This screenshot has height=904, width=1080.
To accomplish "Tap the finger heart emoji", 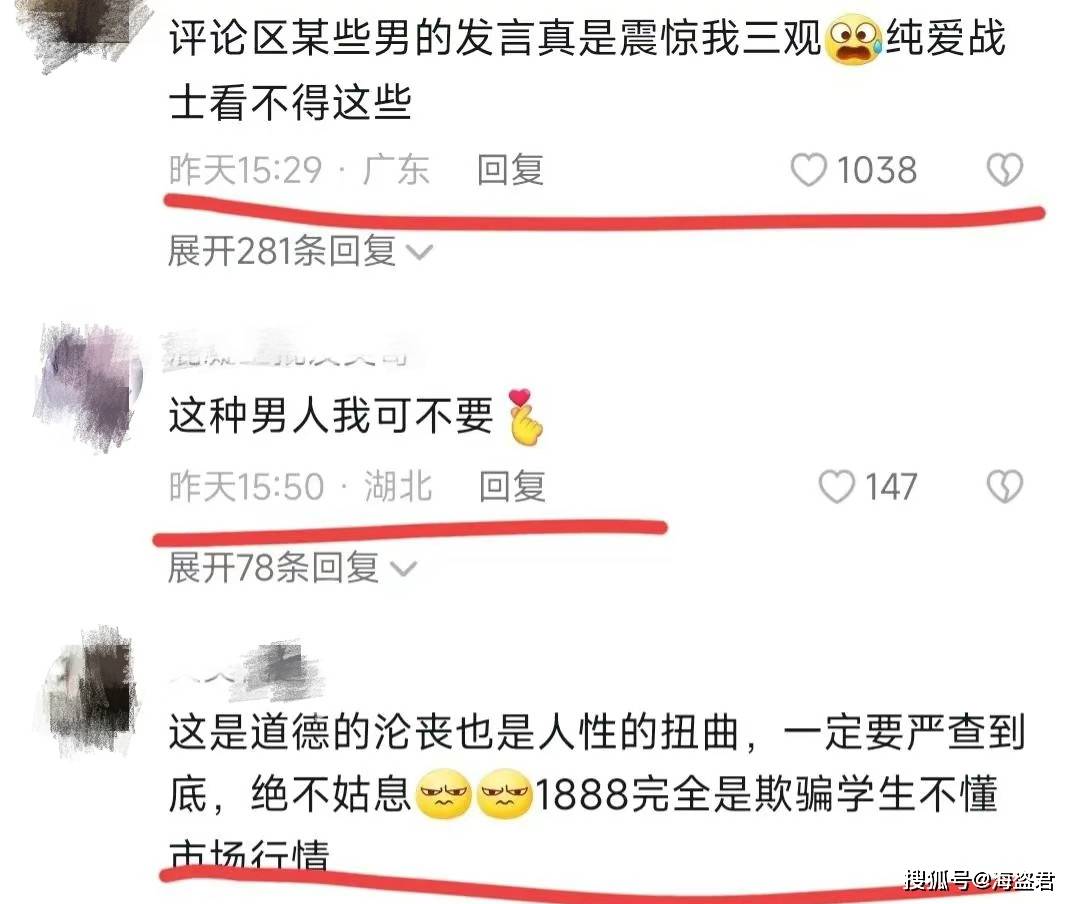I will click(x=524, y=417).
